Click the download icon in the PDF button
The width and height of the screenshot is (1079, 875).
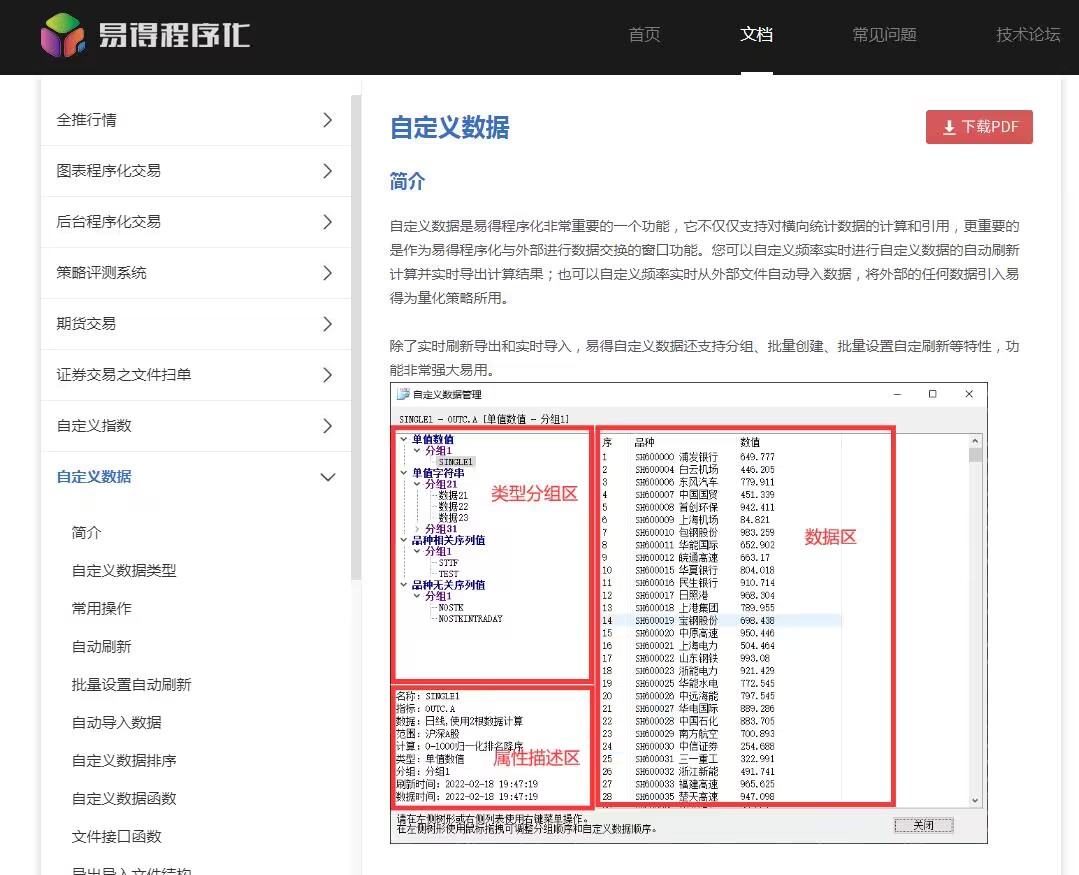949,127
